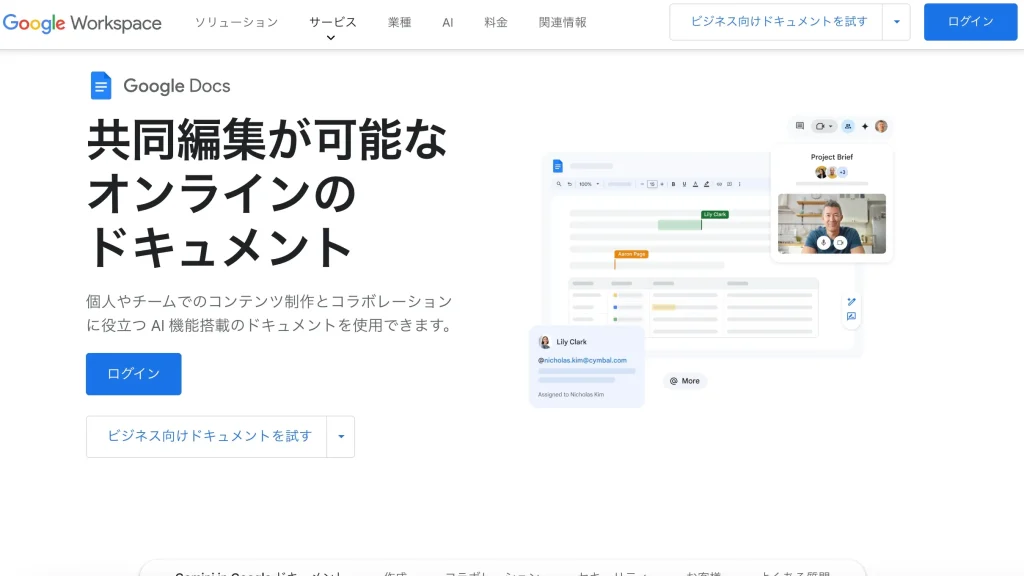
Task: Go to the 料金 page
Action: point(496,22)
